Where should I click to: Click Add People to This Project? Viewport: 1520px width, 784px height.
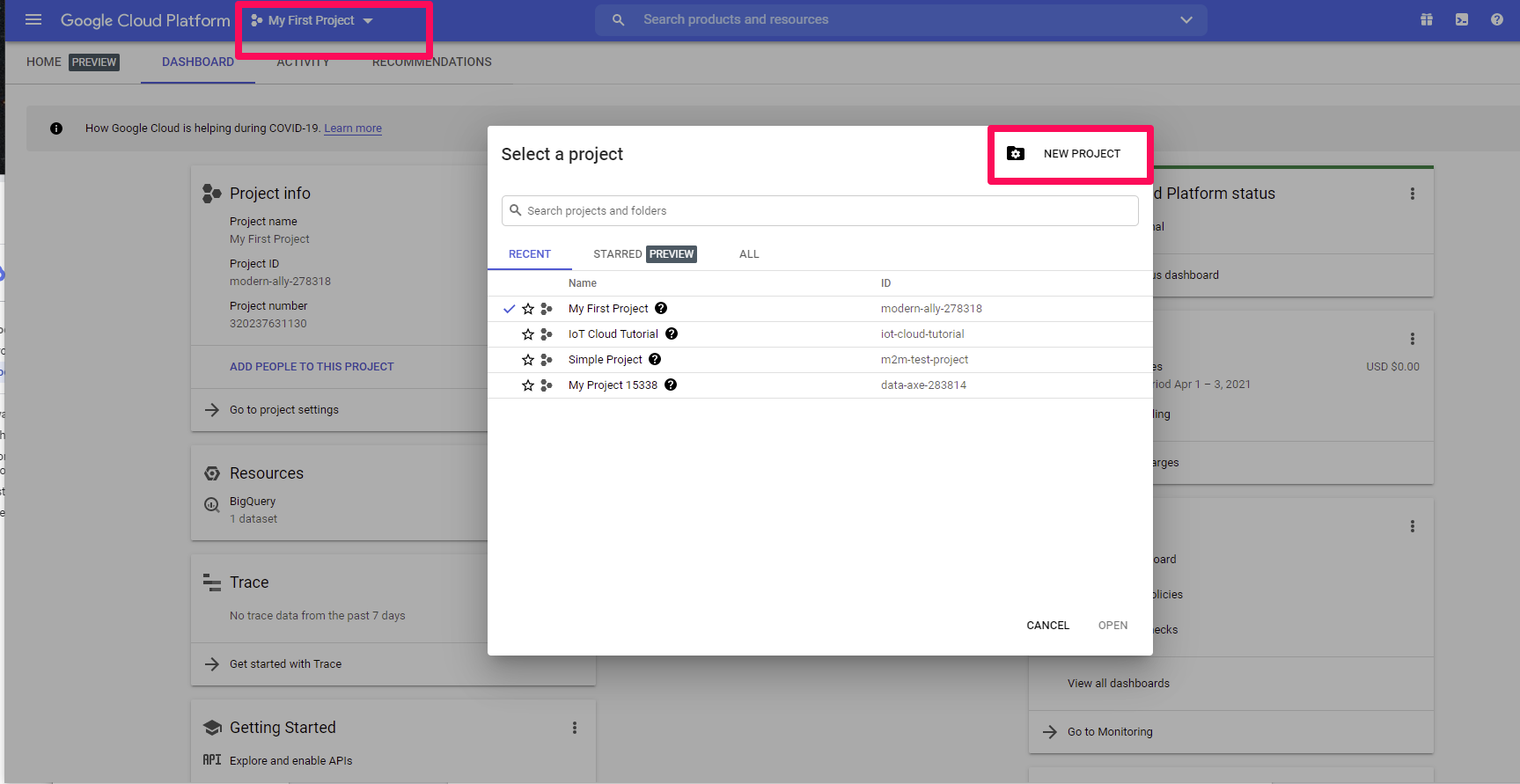312,367
